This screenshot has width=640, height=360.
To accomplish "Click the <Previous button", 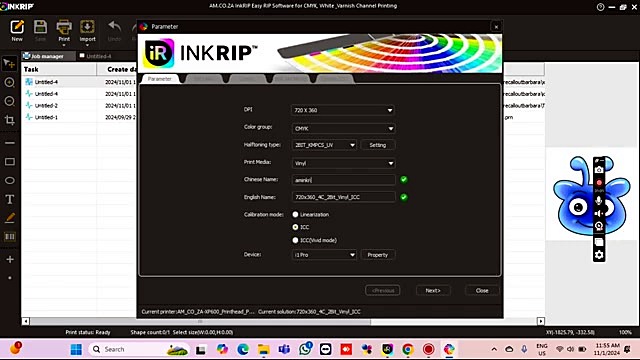I will click(x=383, y=291).
